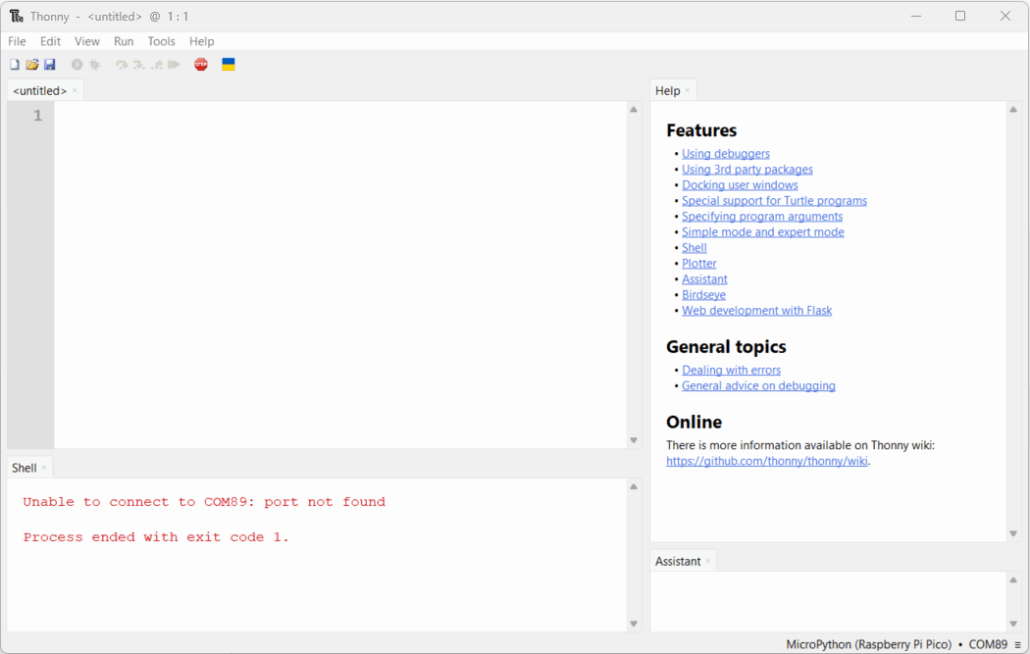Select the Help panel tab
Image resolution: width=1030 pixels, height=654 pixels.
(x=667, y=91)
